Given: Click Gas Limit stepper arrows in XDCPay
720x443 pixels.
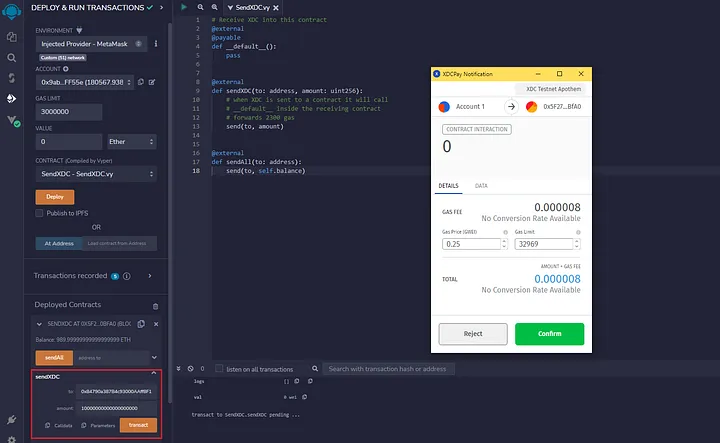Looking at the screenshot, I should pyautogui.click(x=577, y=244).
